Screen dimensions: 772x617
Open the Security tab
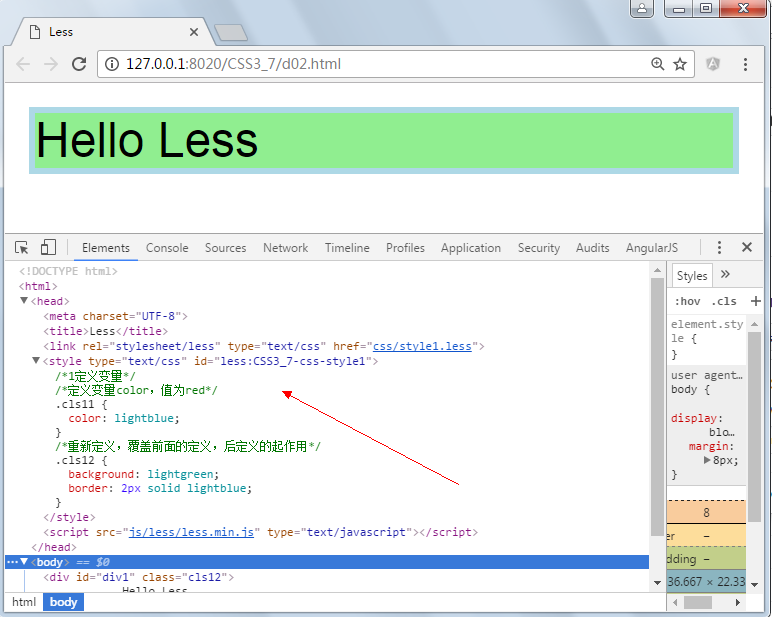click(539, 248)
